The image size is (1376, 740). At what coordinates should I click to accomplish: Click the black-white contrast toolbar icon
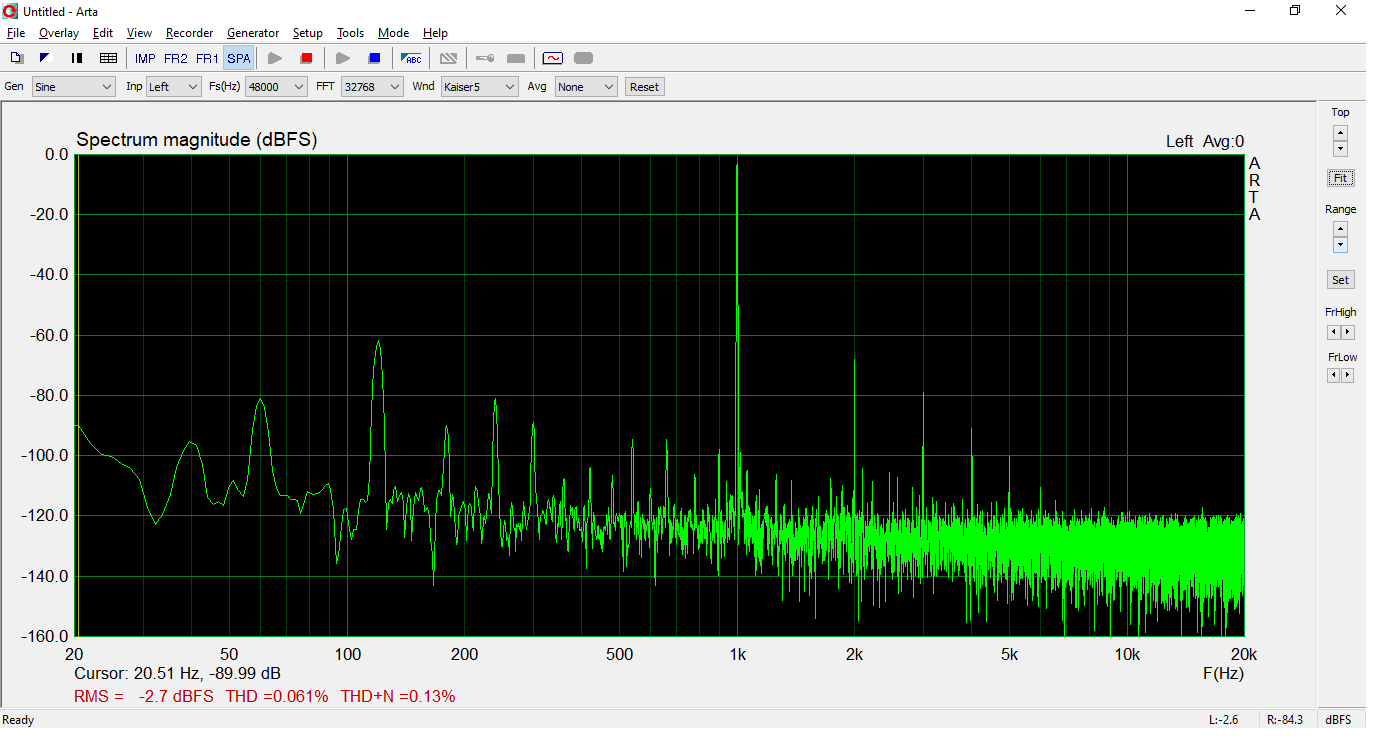45,58
